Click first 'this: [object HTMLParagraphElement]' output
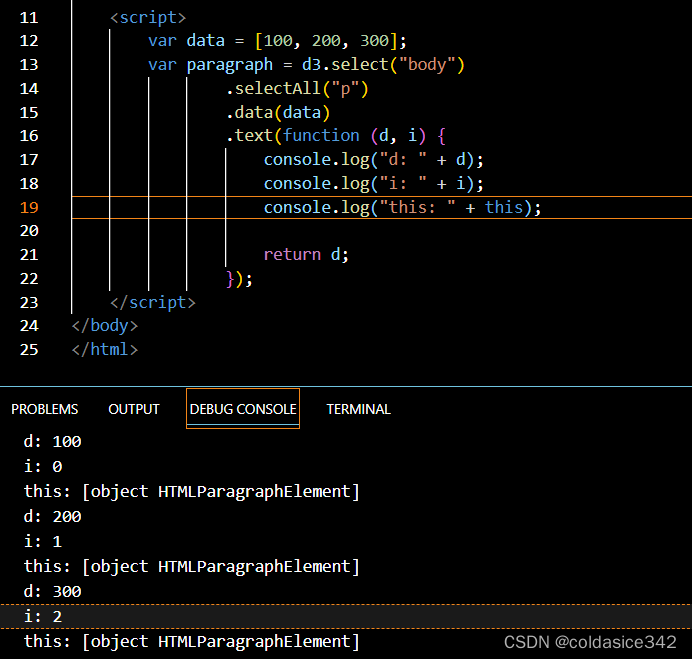The image size is (692, 659). 192,492
